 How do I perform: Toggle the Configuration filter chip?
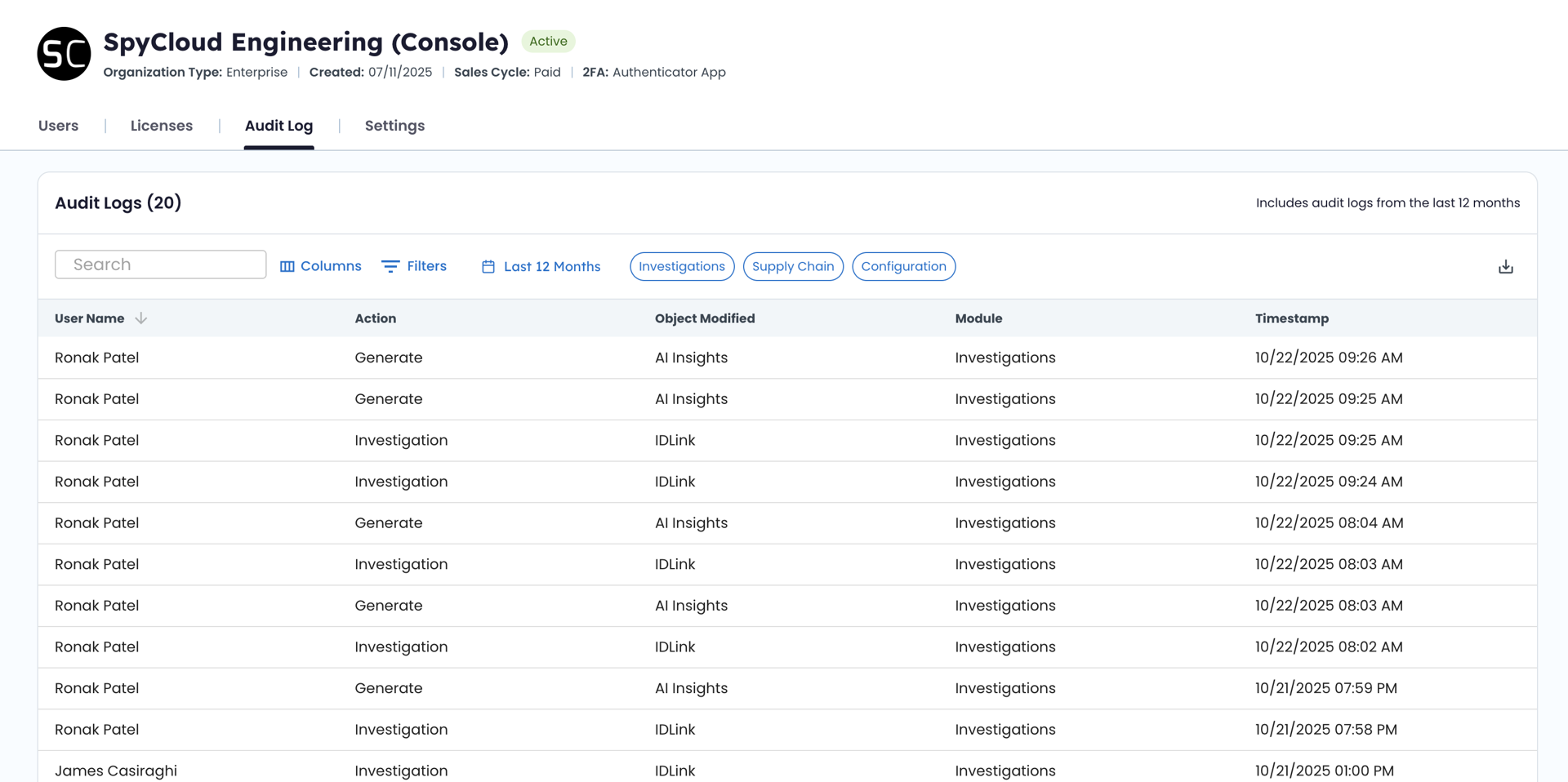point(904,267)
